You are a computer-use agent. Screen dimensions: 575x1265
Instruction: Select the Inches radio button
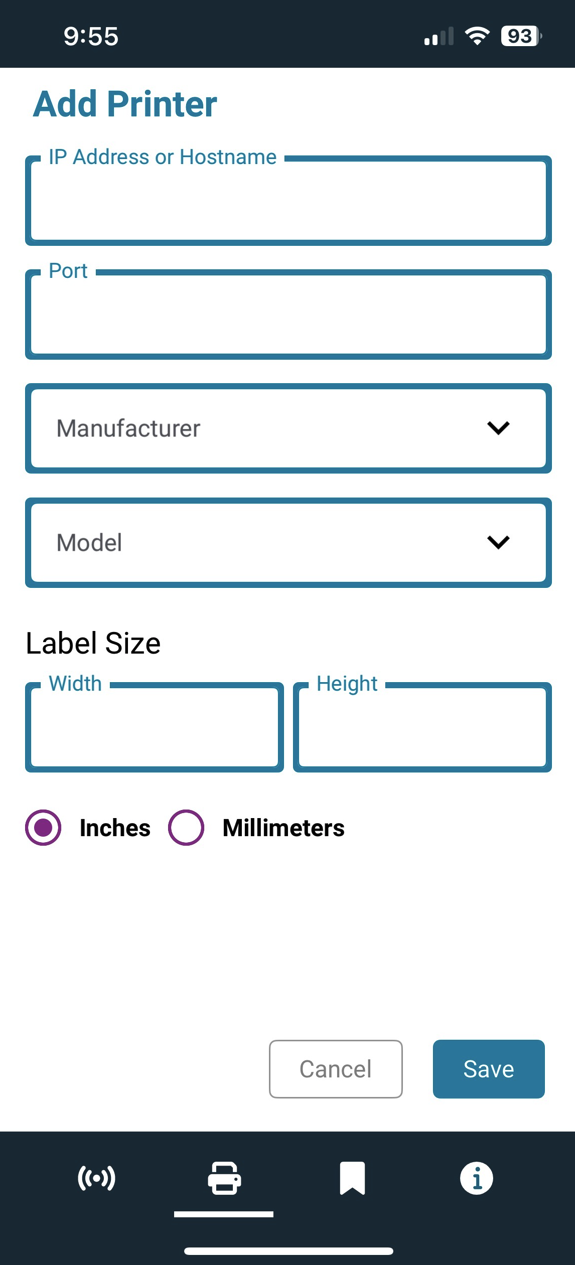43,827
